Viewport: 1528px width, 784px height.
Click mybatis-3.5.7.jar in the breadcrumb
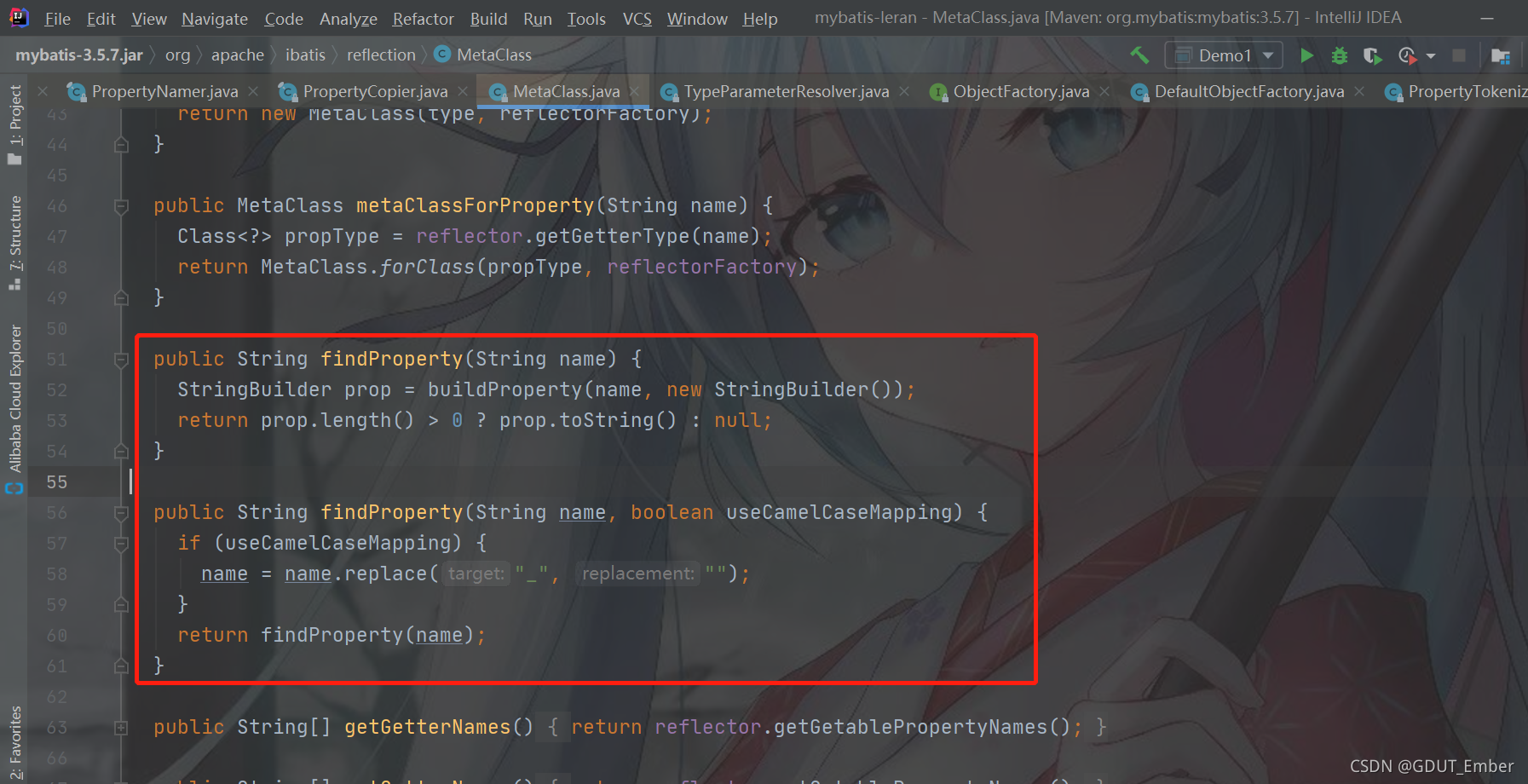[79, 55]
